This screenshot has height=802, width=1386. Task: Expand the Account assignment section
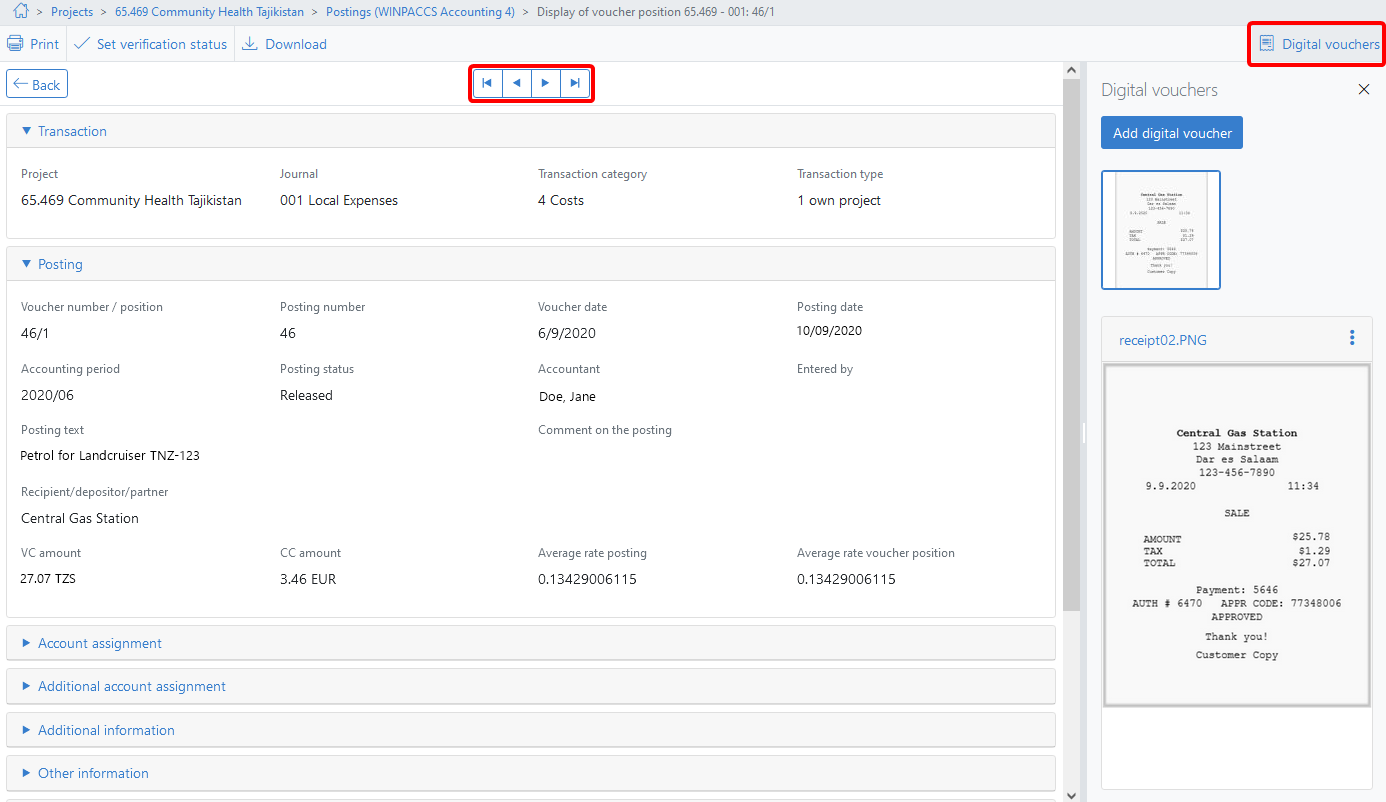coord(99,643)
